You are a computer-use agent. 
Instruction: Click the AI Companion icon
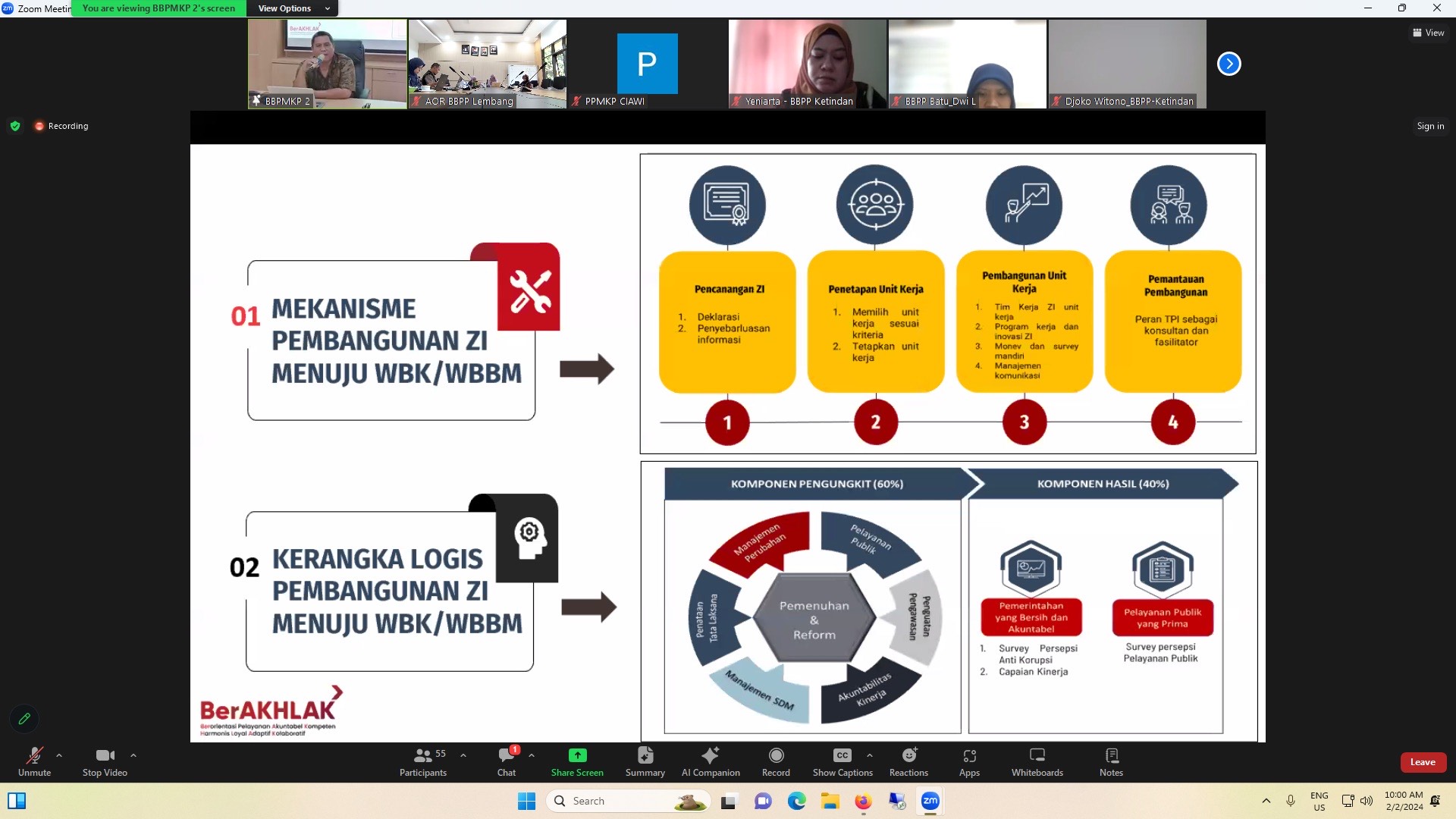(x=710, y=761)
